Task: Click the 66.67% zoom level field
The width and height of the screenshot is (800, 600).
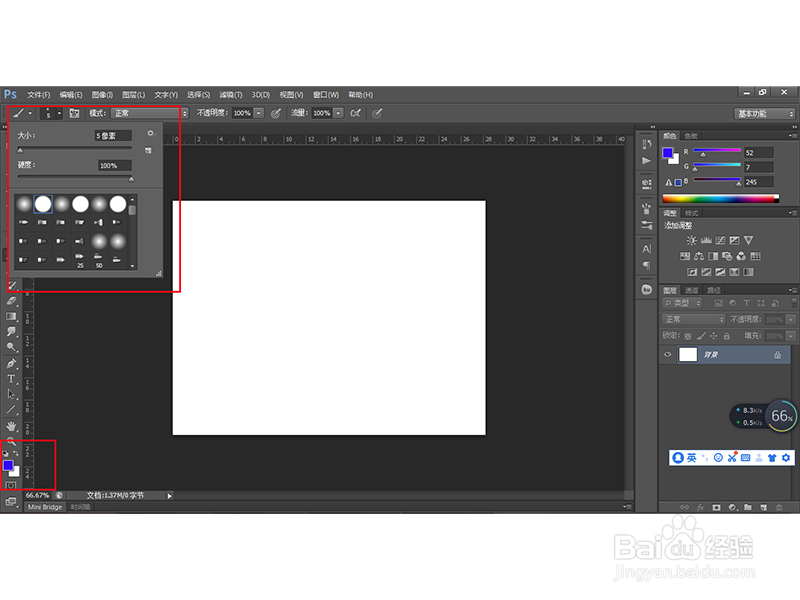Action: click(38, 495)
